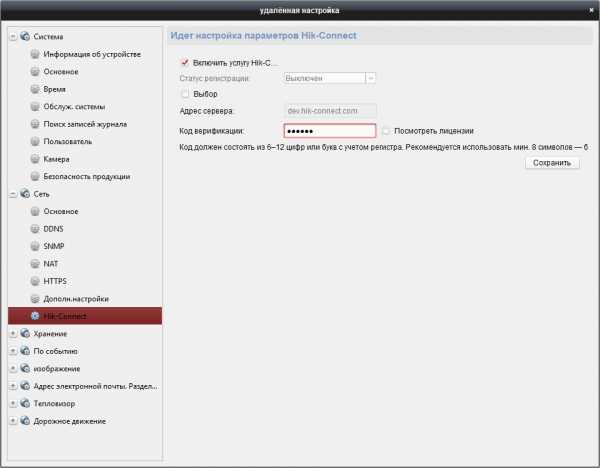Image resolution: width=600 pixels, height=468 pixels.
Task: Click the Код верификации password field
Action: [x=329, y=130]
